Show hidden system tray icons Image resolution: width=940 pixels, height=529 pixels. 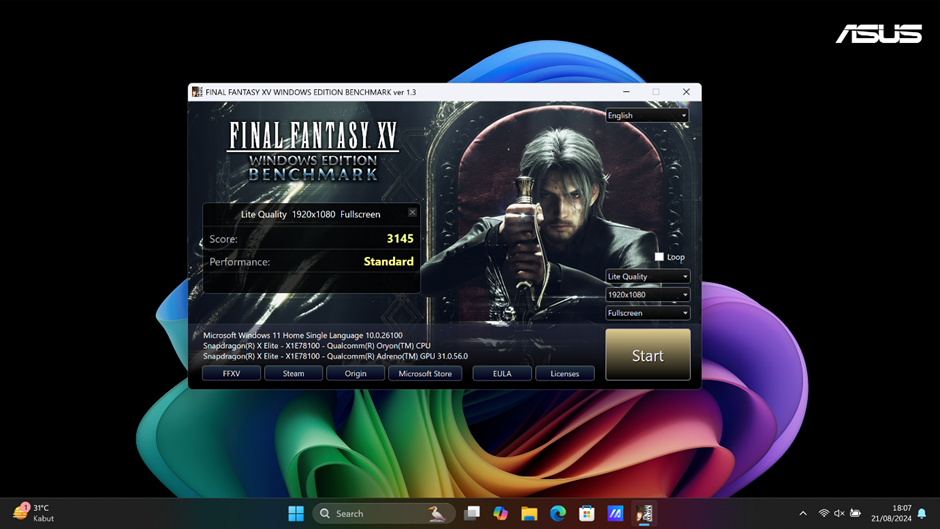[x=803, y=513]
